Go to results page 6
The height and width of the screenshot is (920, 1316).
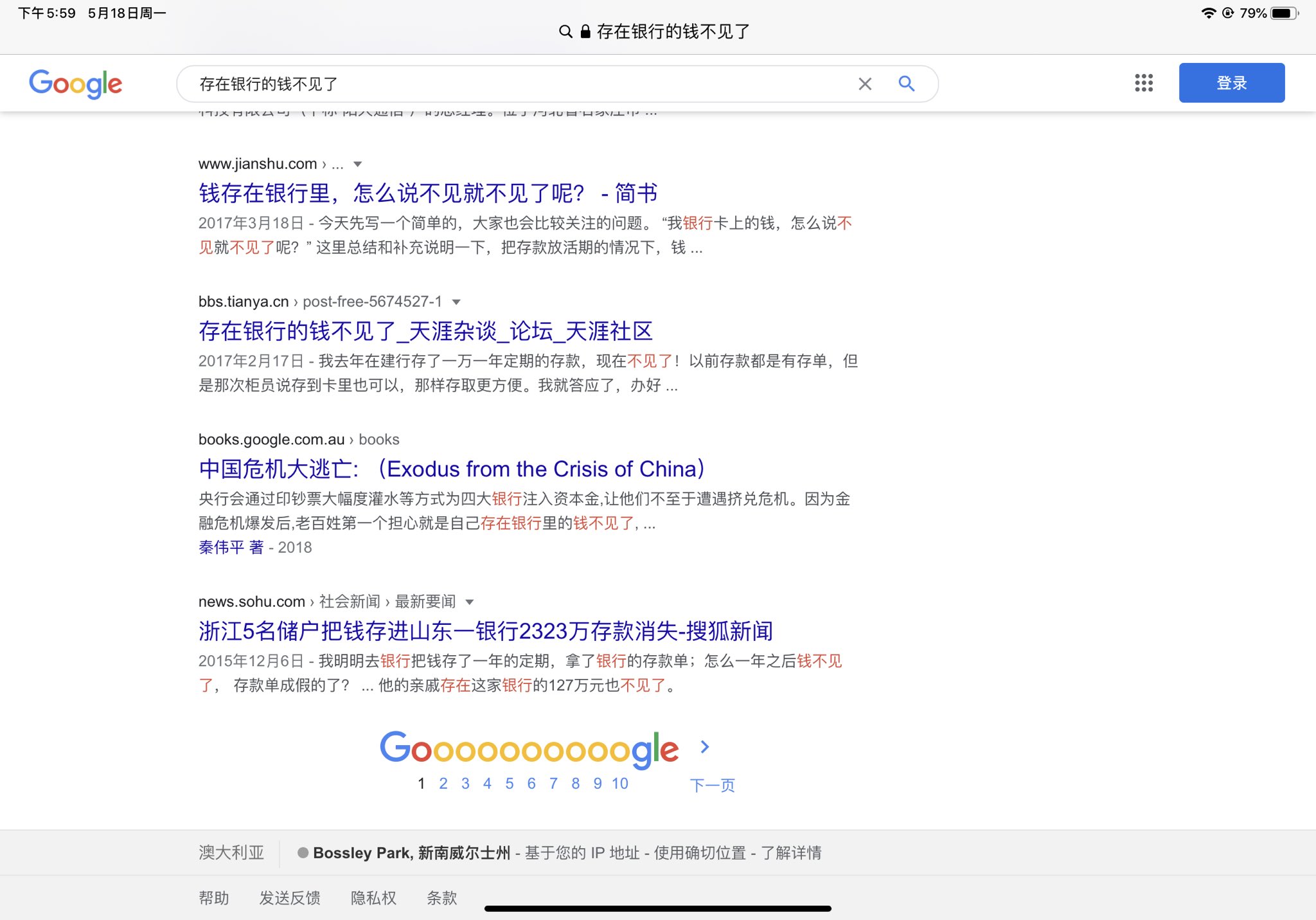click(x=531, y=783)
